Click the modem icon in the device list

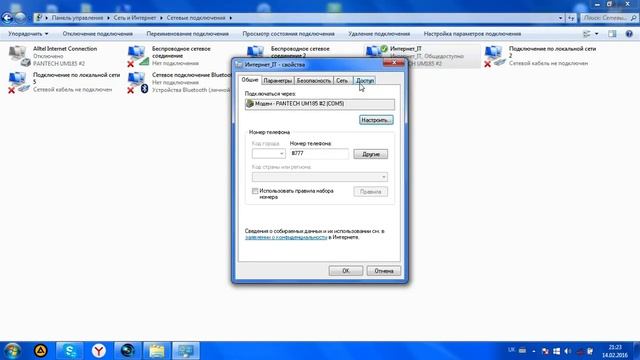[250, 104]
